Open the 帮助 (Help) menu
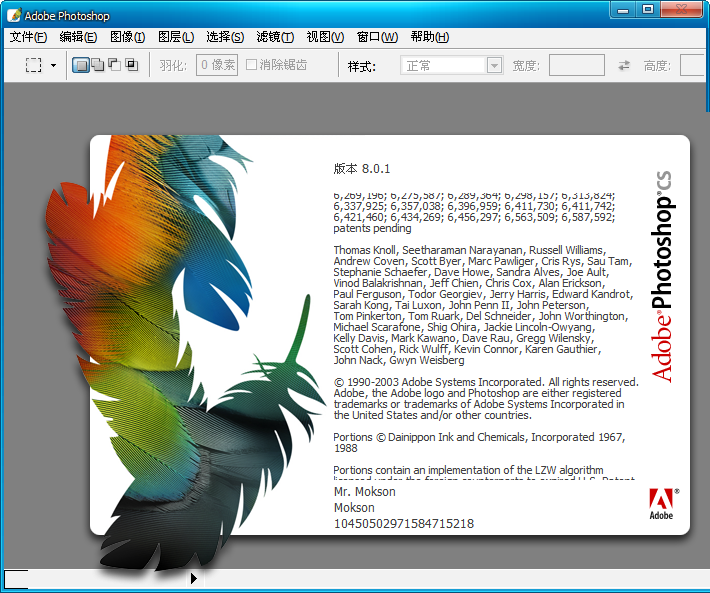Screen dimensions: 710x593 [x=429, y=37]
